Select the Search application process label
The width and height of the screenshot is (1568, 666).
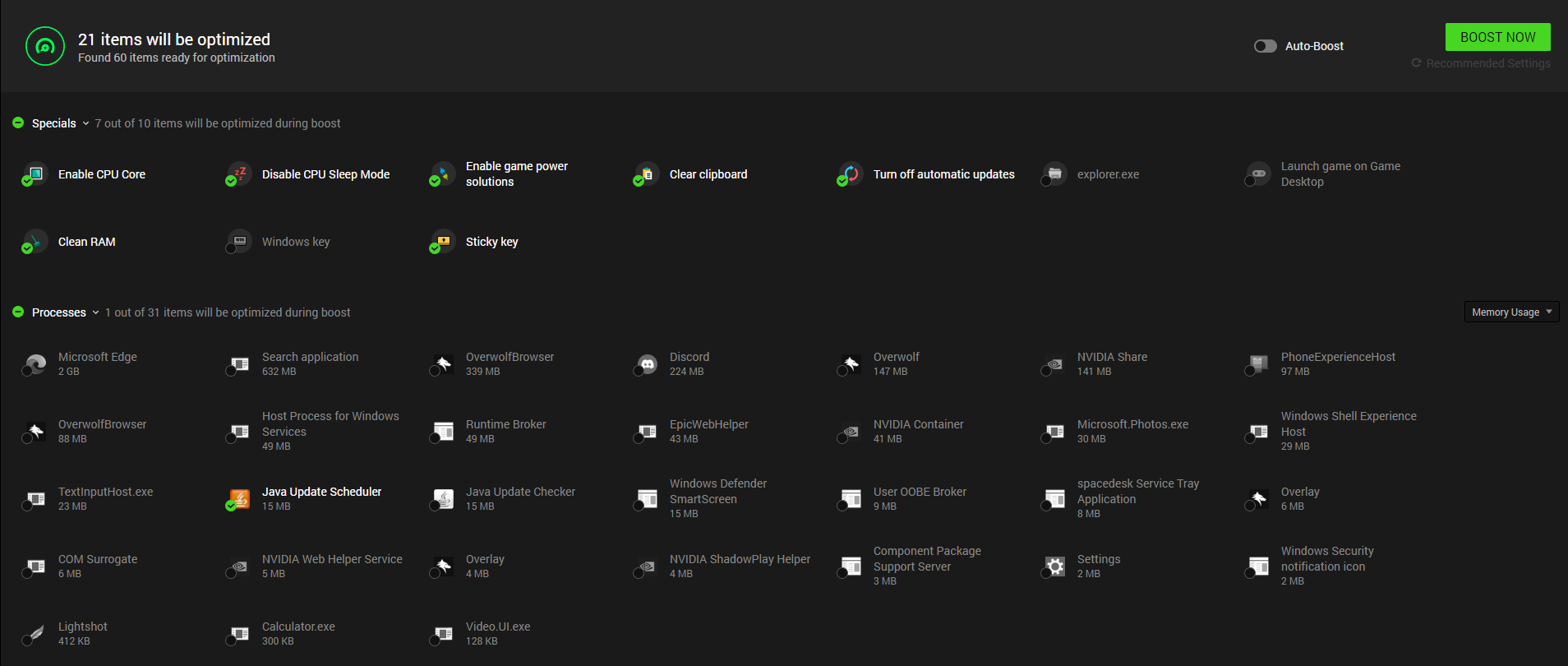click(310, 357)
